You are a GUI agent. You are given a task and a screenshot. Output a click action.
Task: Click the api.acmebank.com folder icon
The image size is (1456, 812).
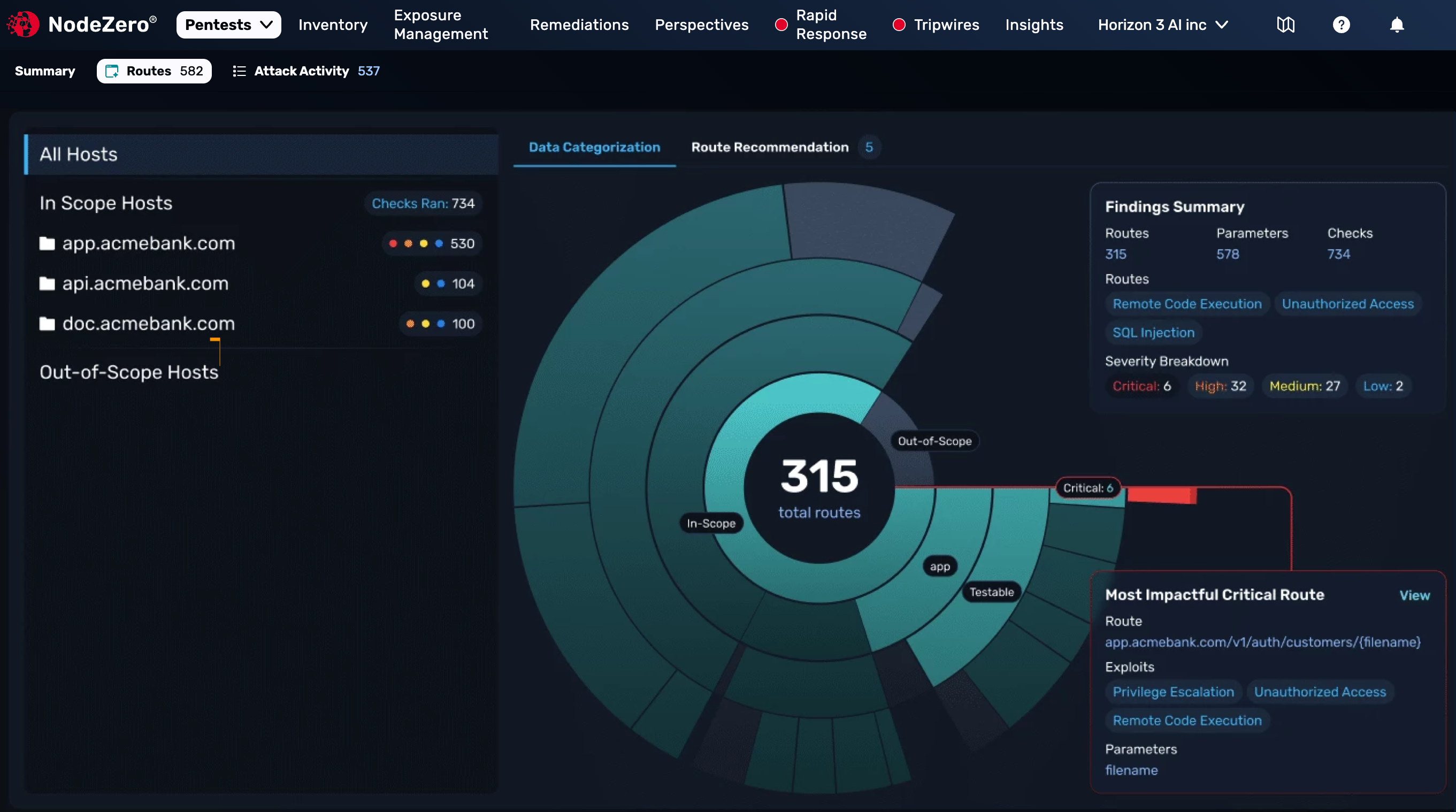pos(47,283)
